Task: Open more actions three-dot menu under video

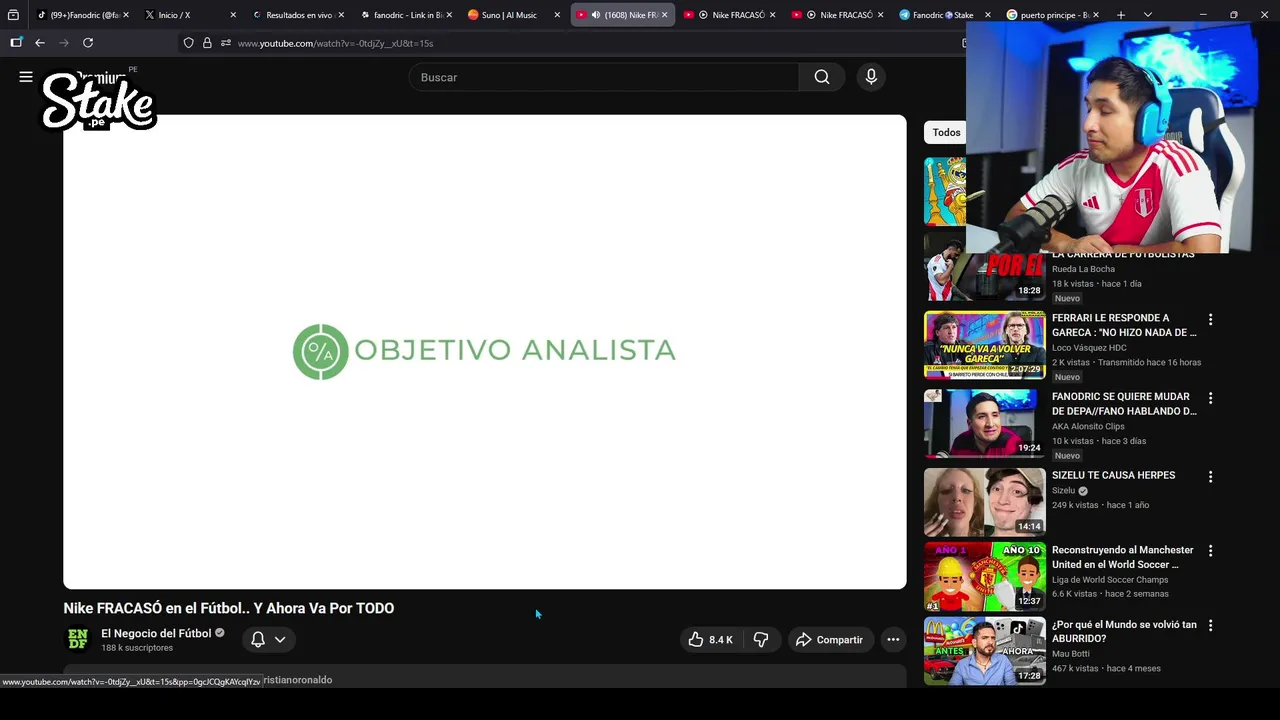Action: click(x=893, y=640)
